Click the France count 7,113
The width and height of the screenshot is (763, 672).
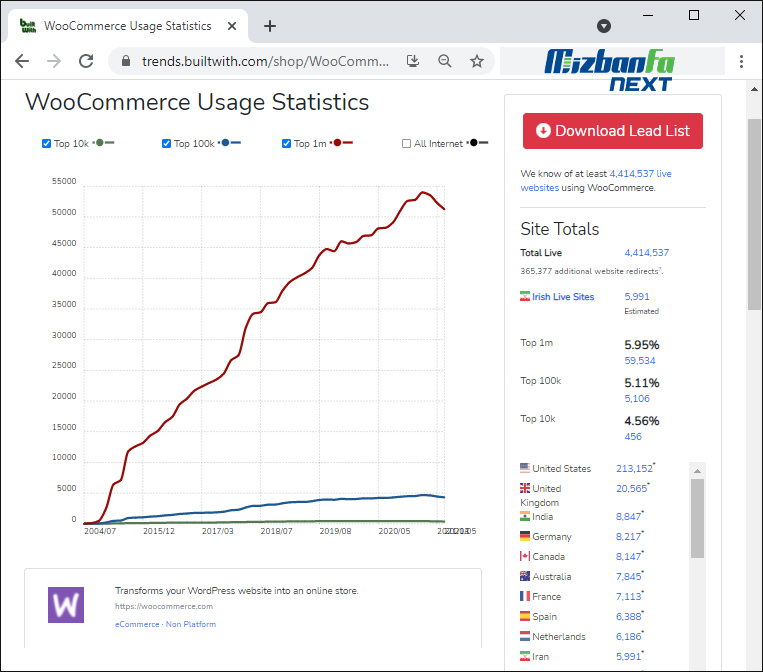coord(629,596)
